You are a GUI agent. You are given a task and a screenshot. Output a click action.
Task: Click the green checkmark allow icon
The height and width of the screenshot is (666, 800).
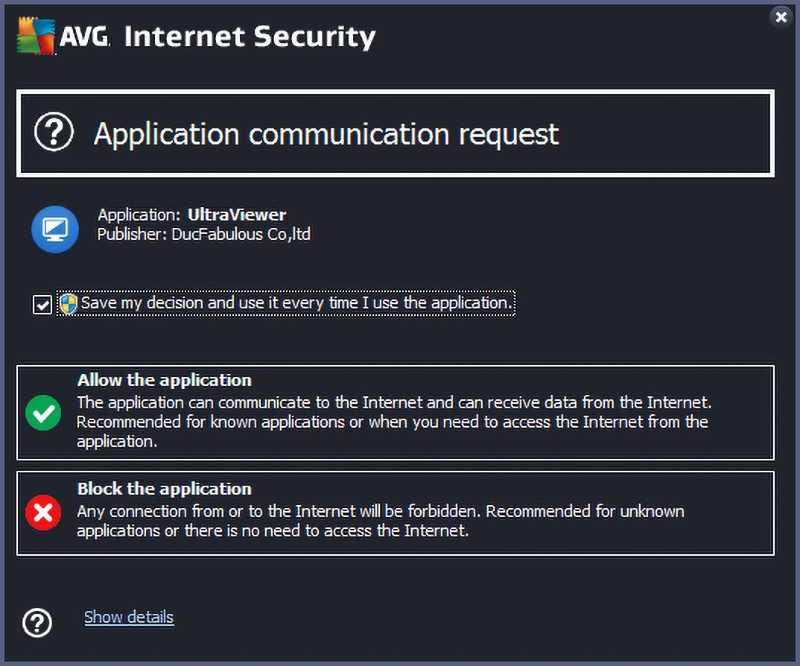(43, 412)
